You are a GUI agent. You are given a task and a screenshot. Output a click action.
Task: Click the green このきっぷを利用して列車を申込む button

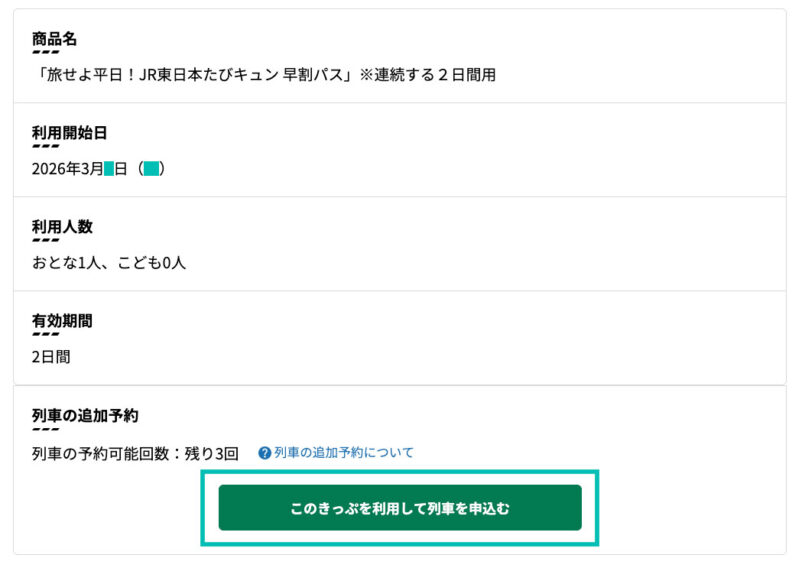[399, 508]
